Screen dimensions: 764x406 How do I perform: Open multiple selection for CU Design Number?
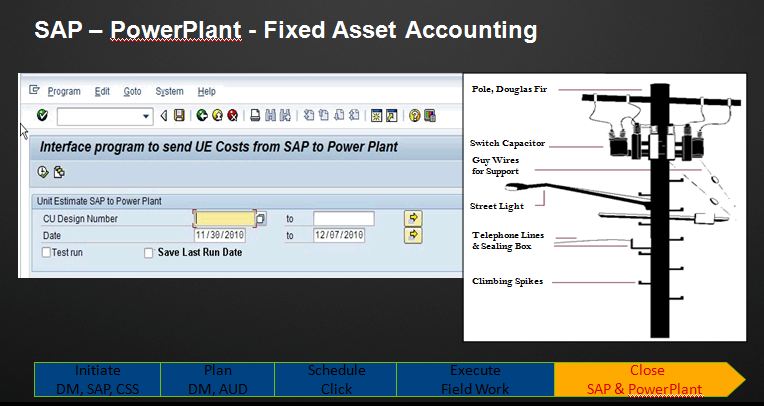(413, 218)
